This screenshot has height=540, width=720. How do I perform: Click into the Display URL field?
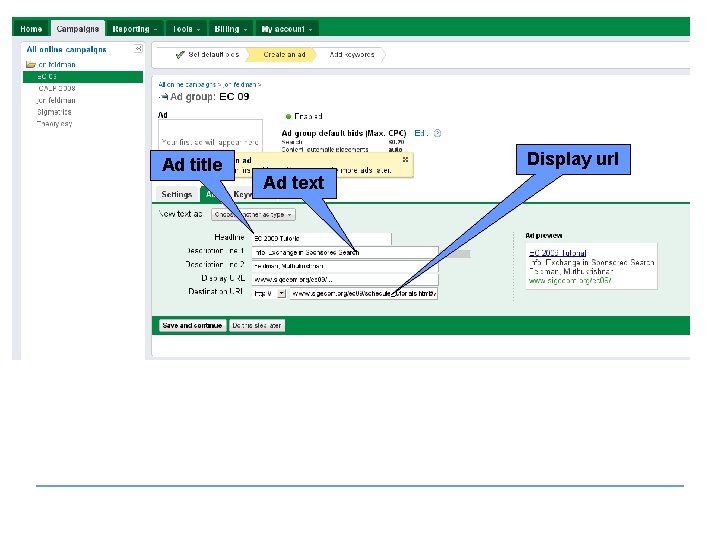(345, 279)
